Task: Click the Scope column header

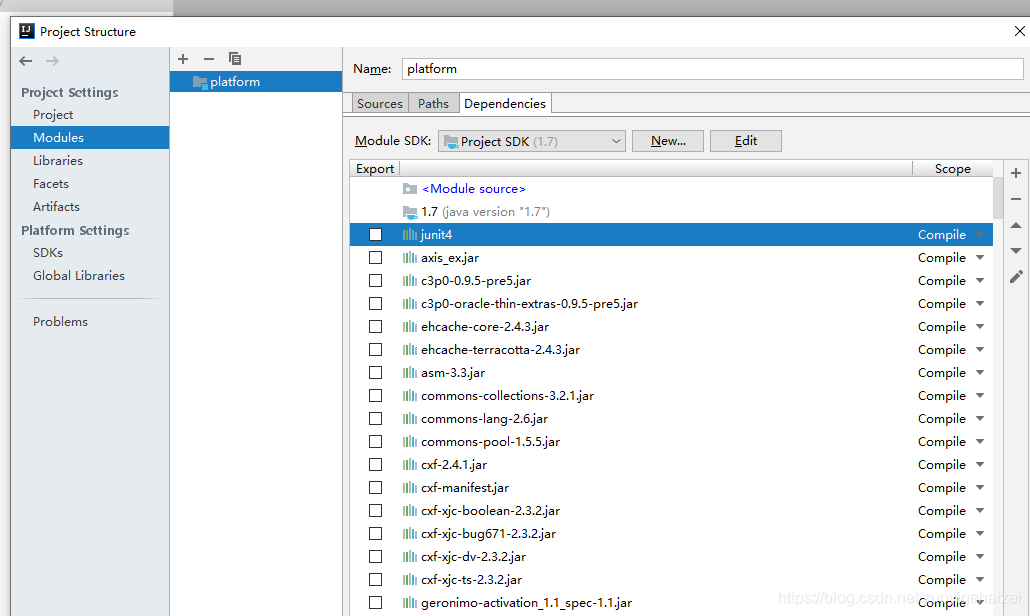Action: coord(952,169)
